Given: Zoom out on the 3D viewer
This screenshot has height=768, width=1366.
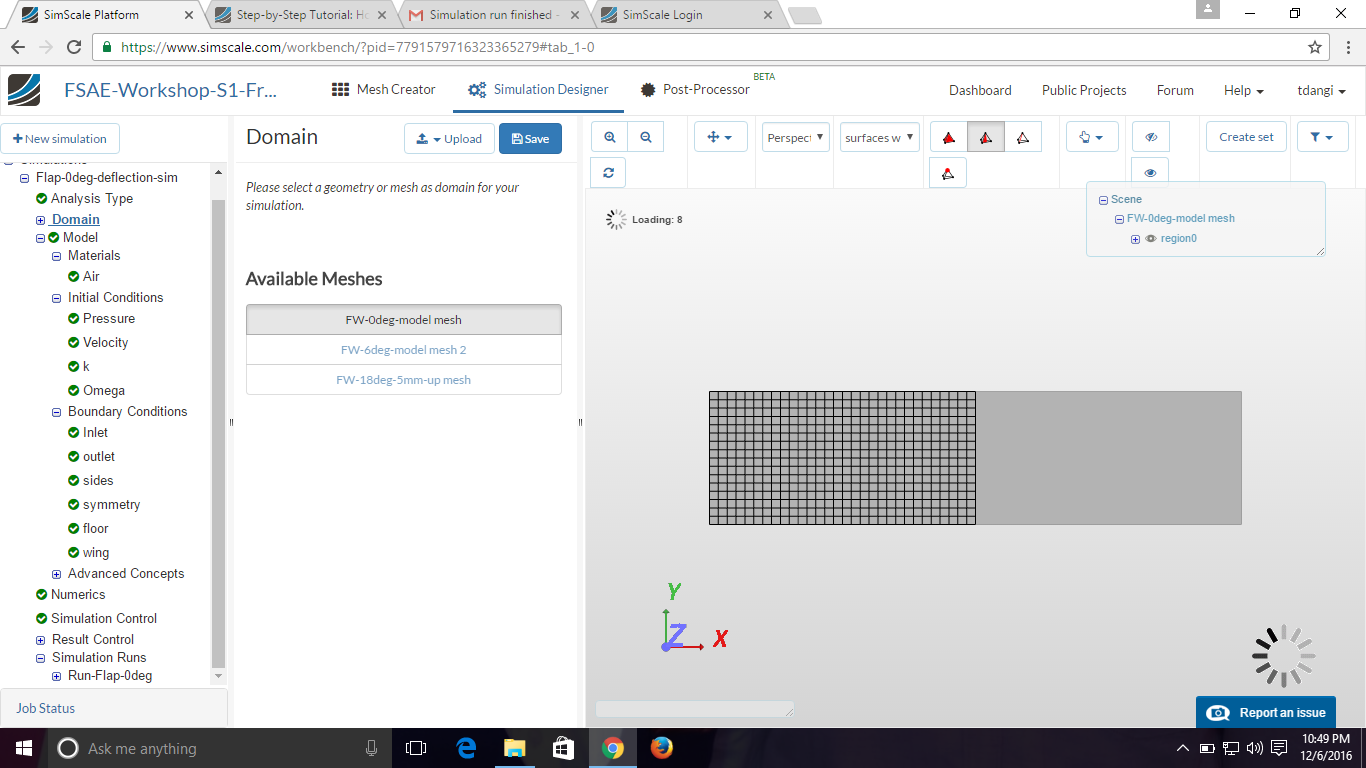Looking at the screenshot, I should pyautogui.click(x=646, y=137).
